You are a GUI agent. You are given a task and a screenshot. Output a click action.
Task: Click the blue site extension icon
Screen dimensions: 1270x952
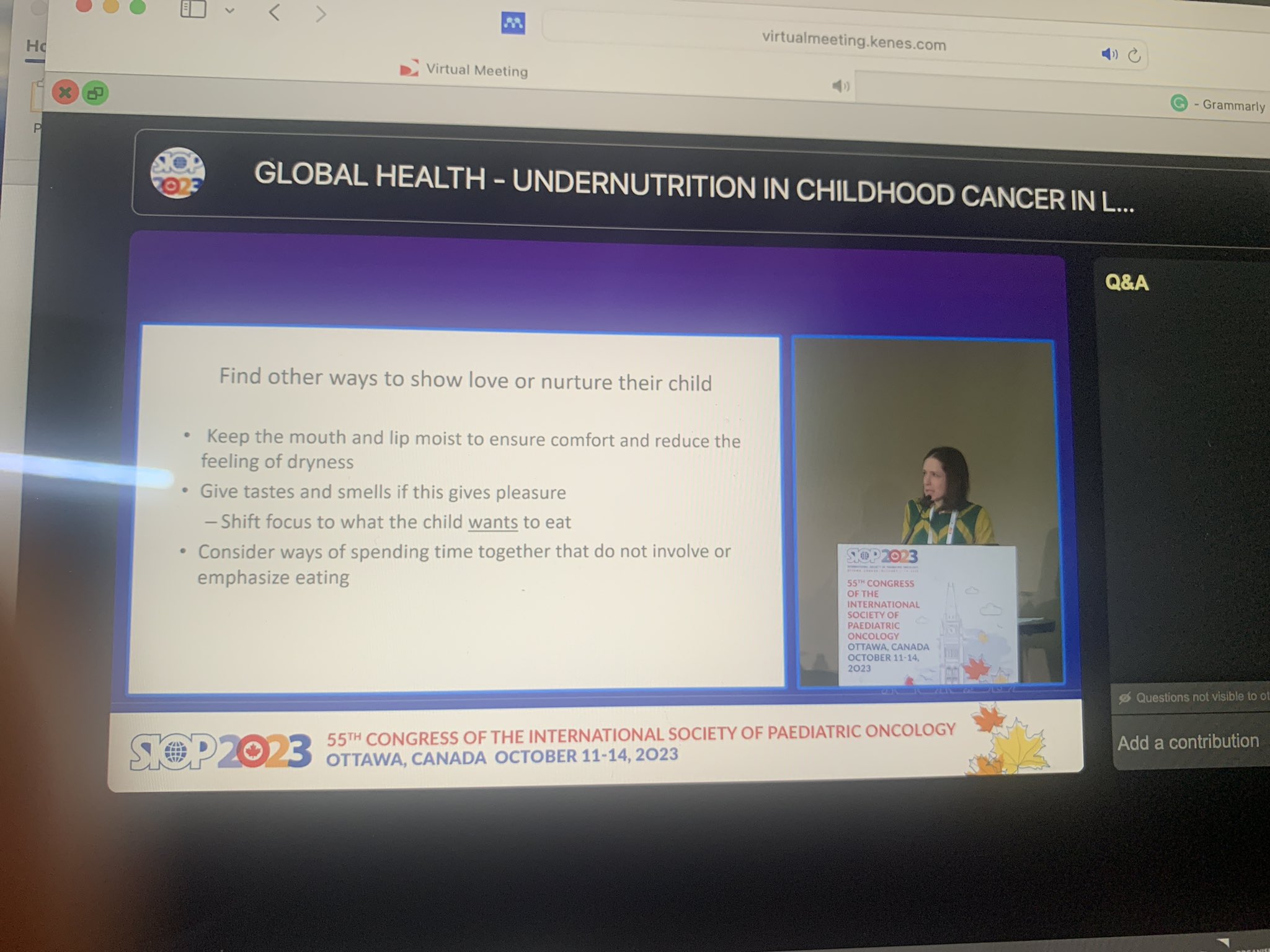513,24
